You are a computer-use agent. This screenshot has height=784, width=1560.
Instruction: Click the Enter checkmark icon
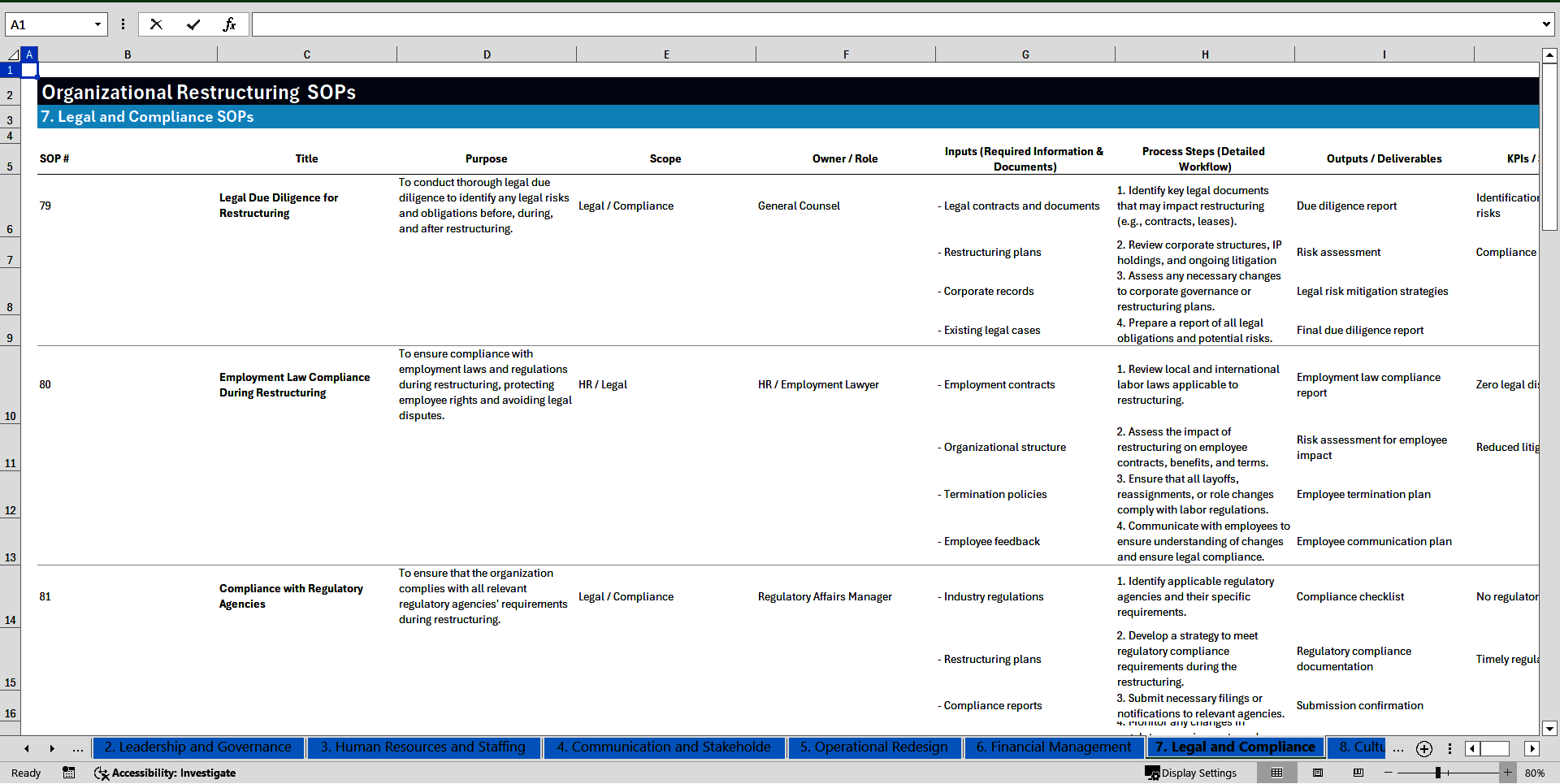193,24
